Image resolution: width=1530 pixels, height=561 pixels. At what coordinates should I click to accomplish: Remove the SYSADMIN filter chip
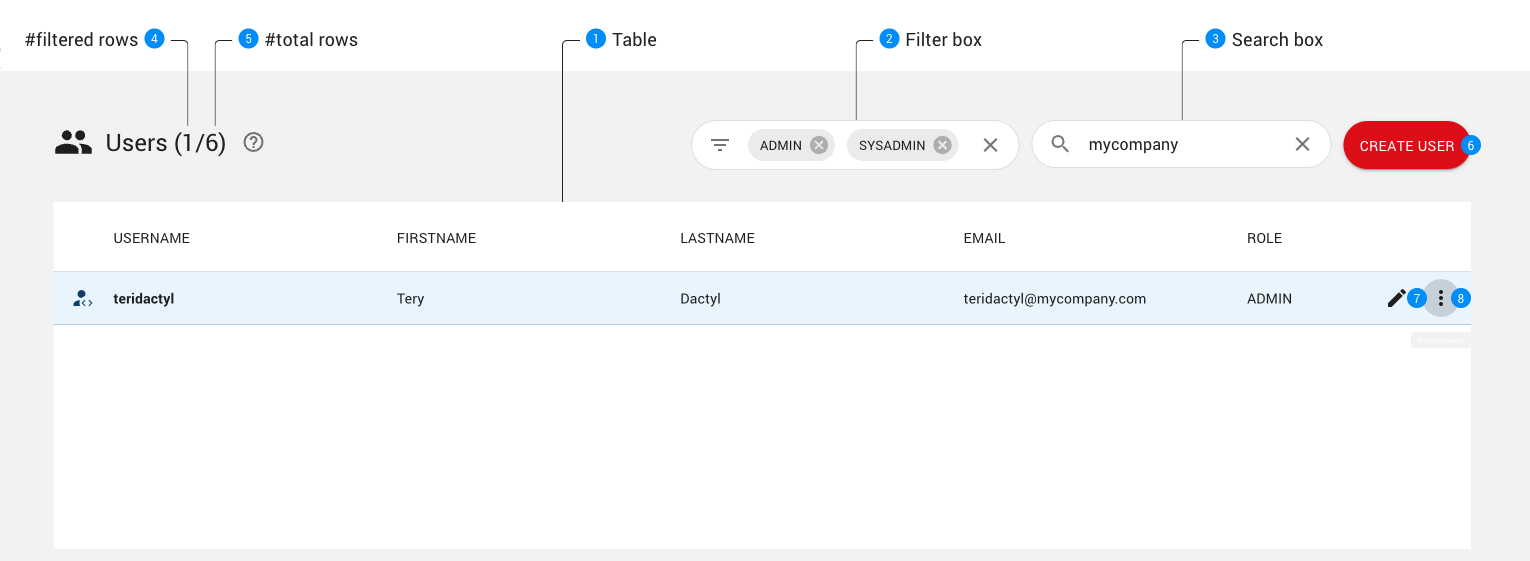tap(942, 145)
